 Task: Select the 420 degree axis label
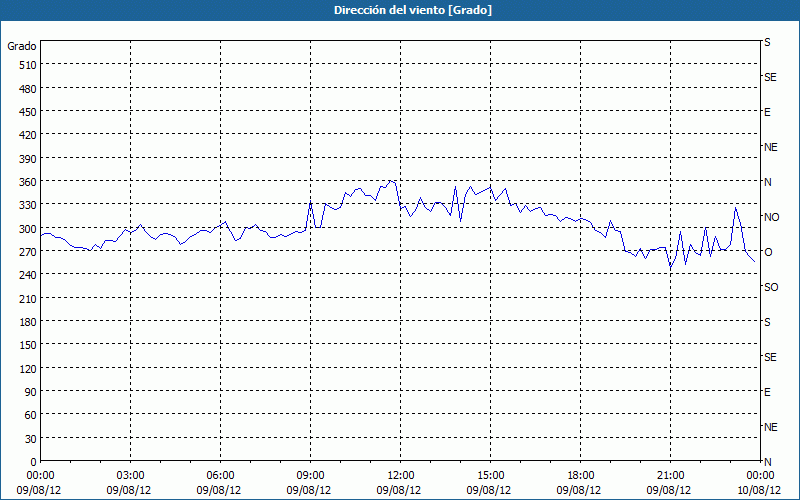point(28,135)
